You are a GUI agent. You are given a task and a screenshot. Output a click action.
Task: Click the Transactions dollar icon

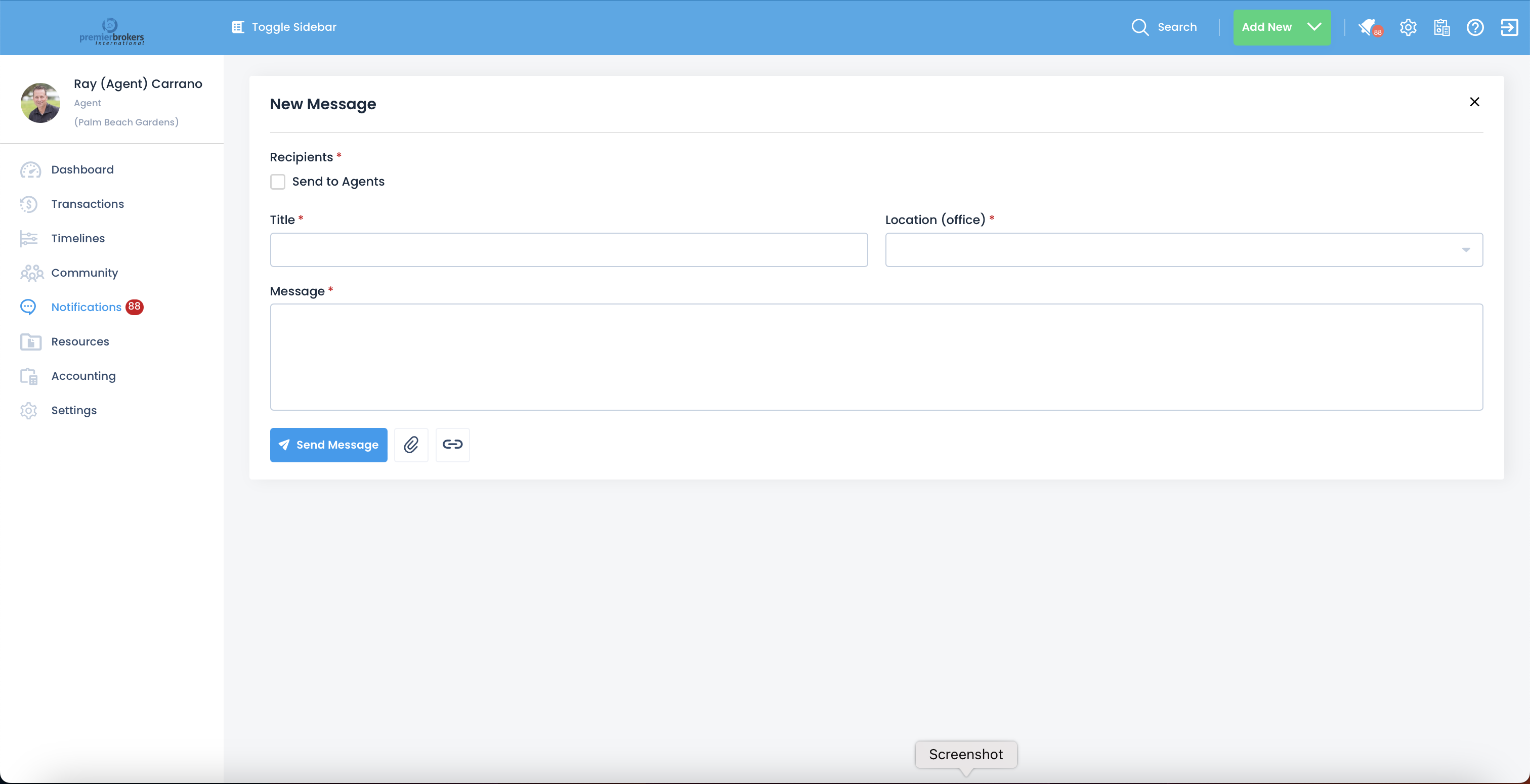(x=28, y=204)
